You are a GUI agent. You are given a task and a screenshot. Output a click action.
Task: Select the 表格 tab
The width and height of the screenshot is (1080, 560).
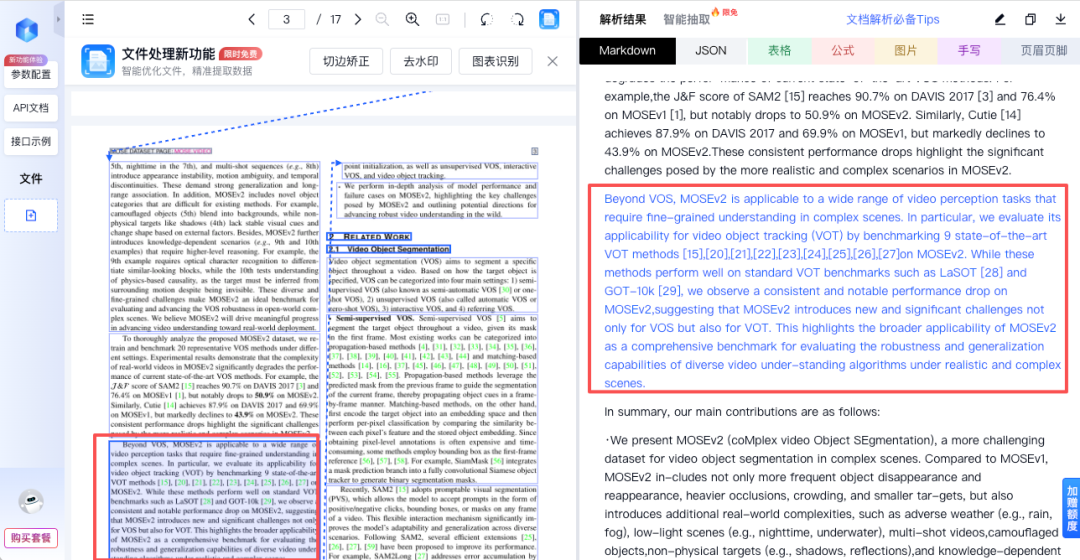point(779,51)
